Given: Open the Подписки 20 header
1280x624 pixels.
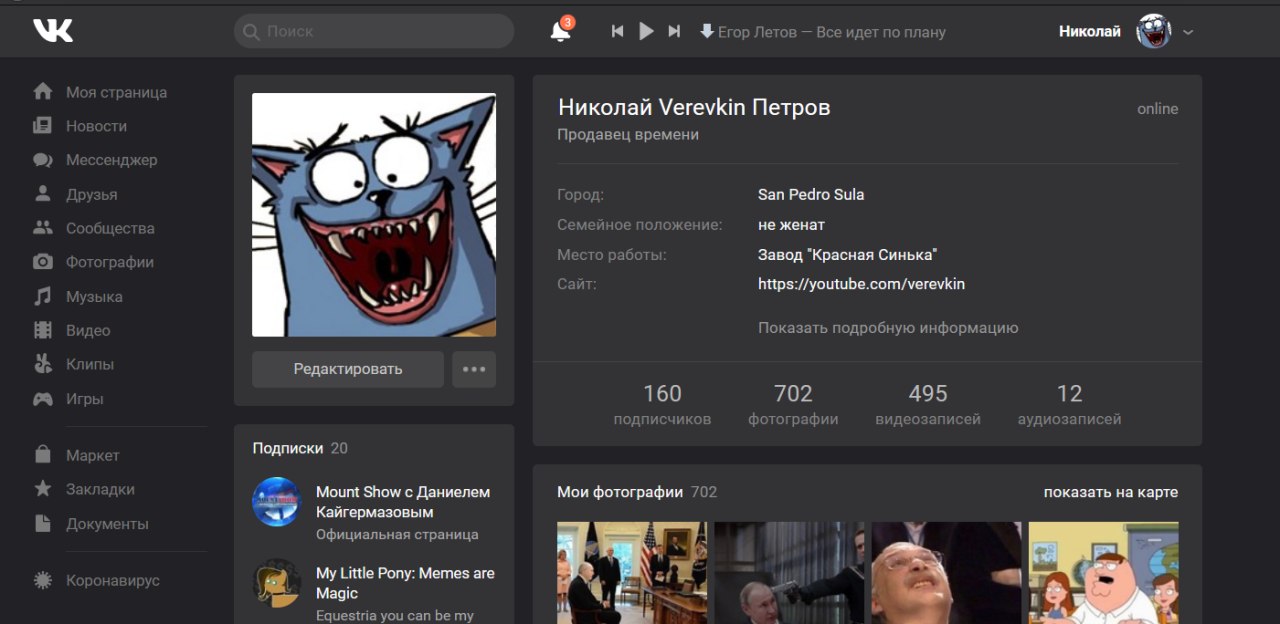Looking at the screenshot, I should [x=300, y=448].
